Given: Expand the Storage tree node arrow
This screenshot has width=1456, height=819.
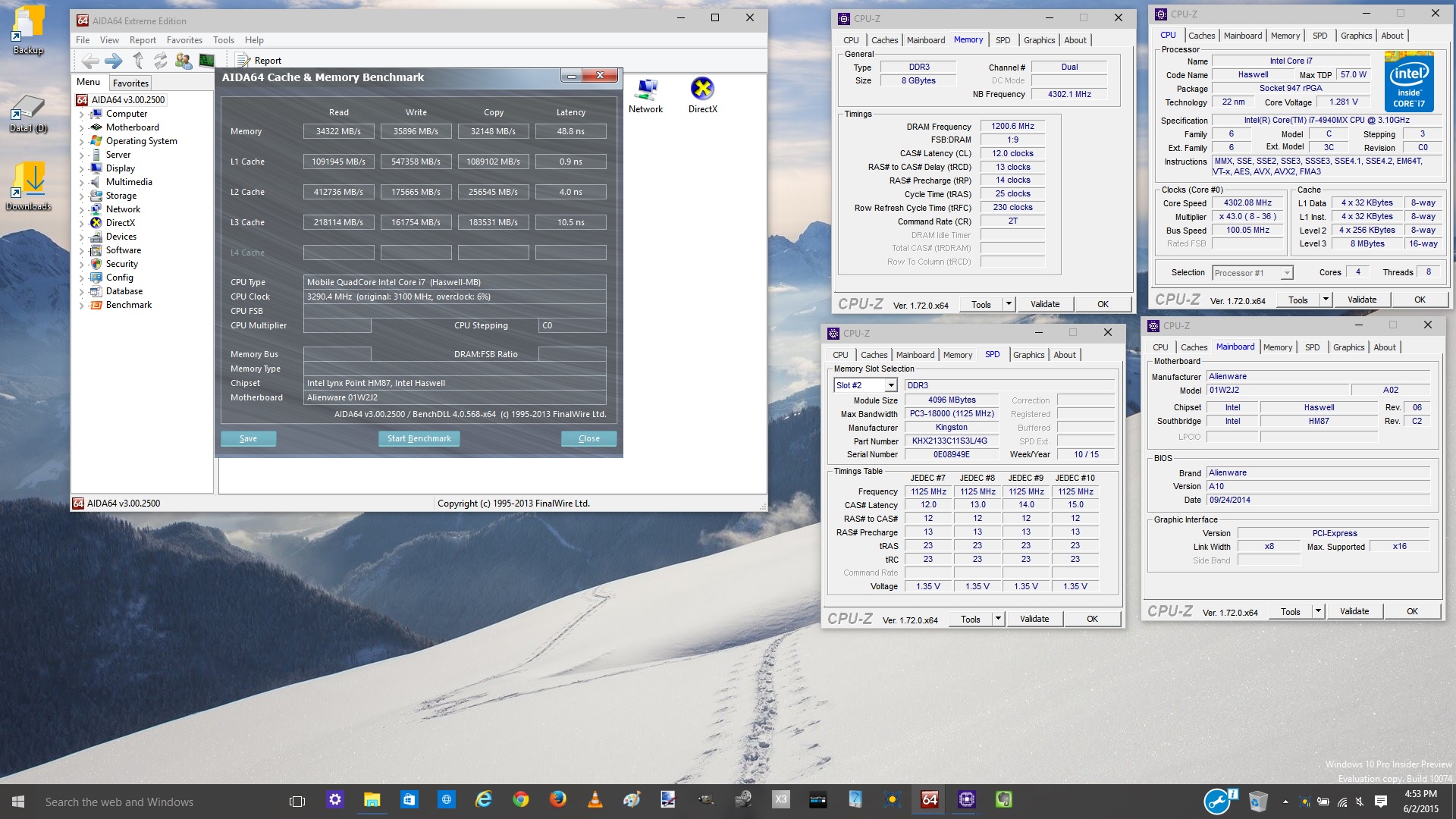Looking at the screenshot, I should click(82, 196).
